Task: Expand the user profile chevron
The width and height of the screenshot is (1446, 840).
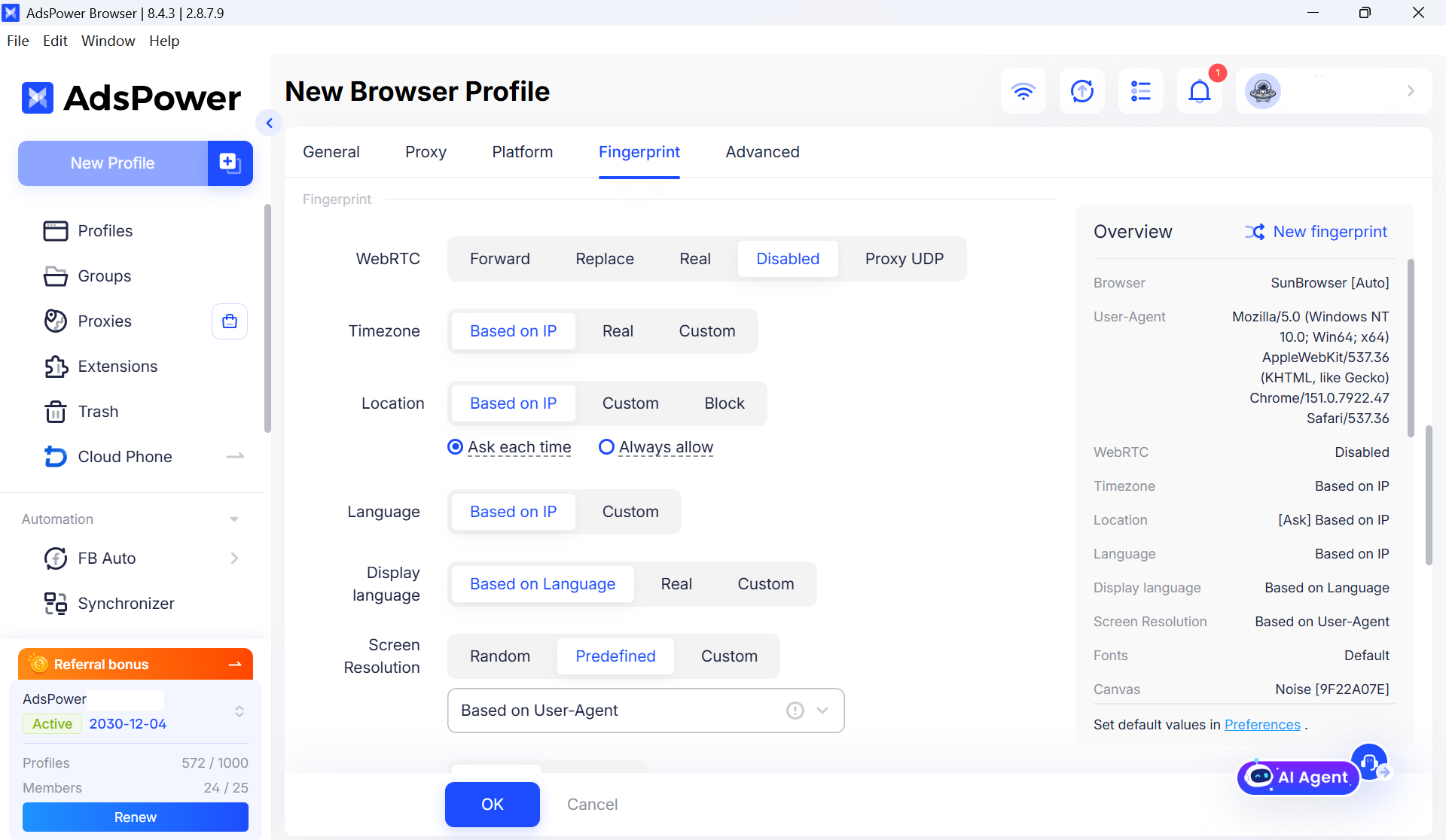Action: (x=1411, y=91)
